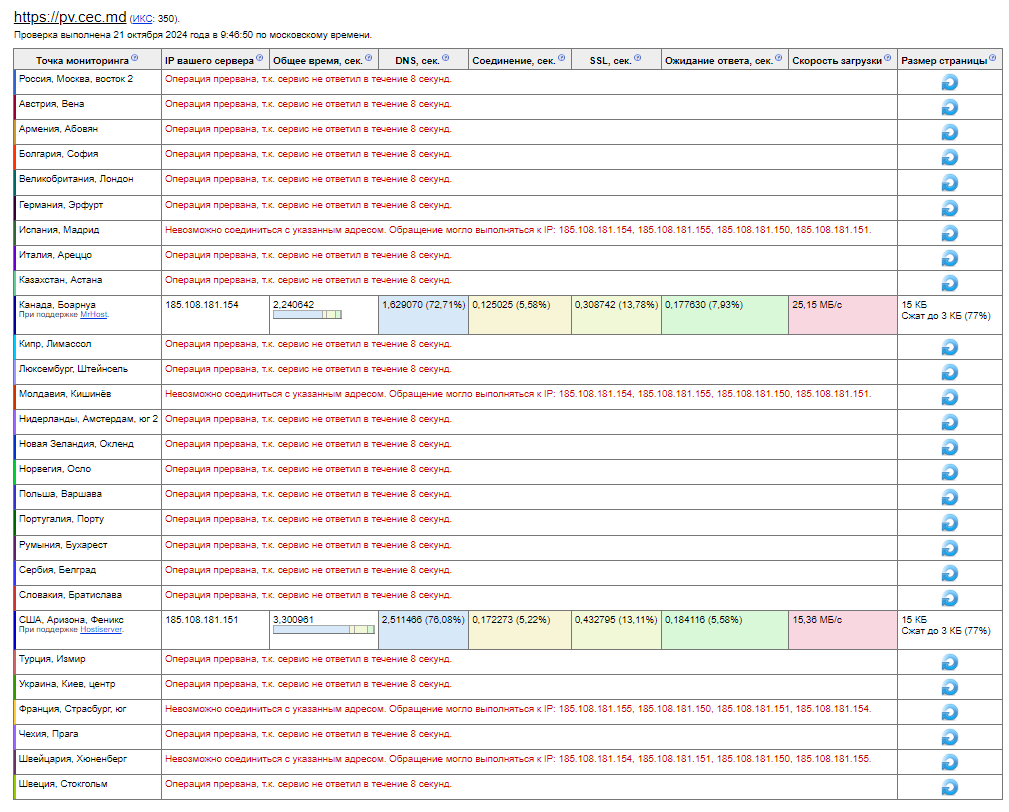Click help icon next to IP вашего сервера
The height and width of the screenshot is (812, 1009).
click(259, 58)
